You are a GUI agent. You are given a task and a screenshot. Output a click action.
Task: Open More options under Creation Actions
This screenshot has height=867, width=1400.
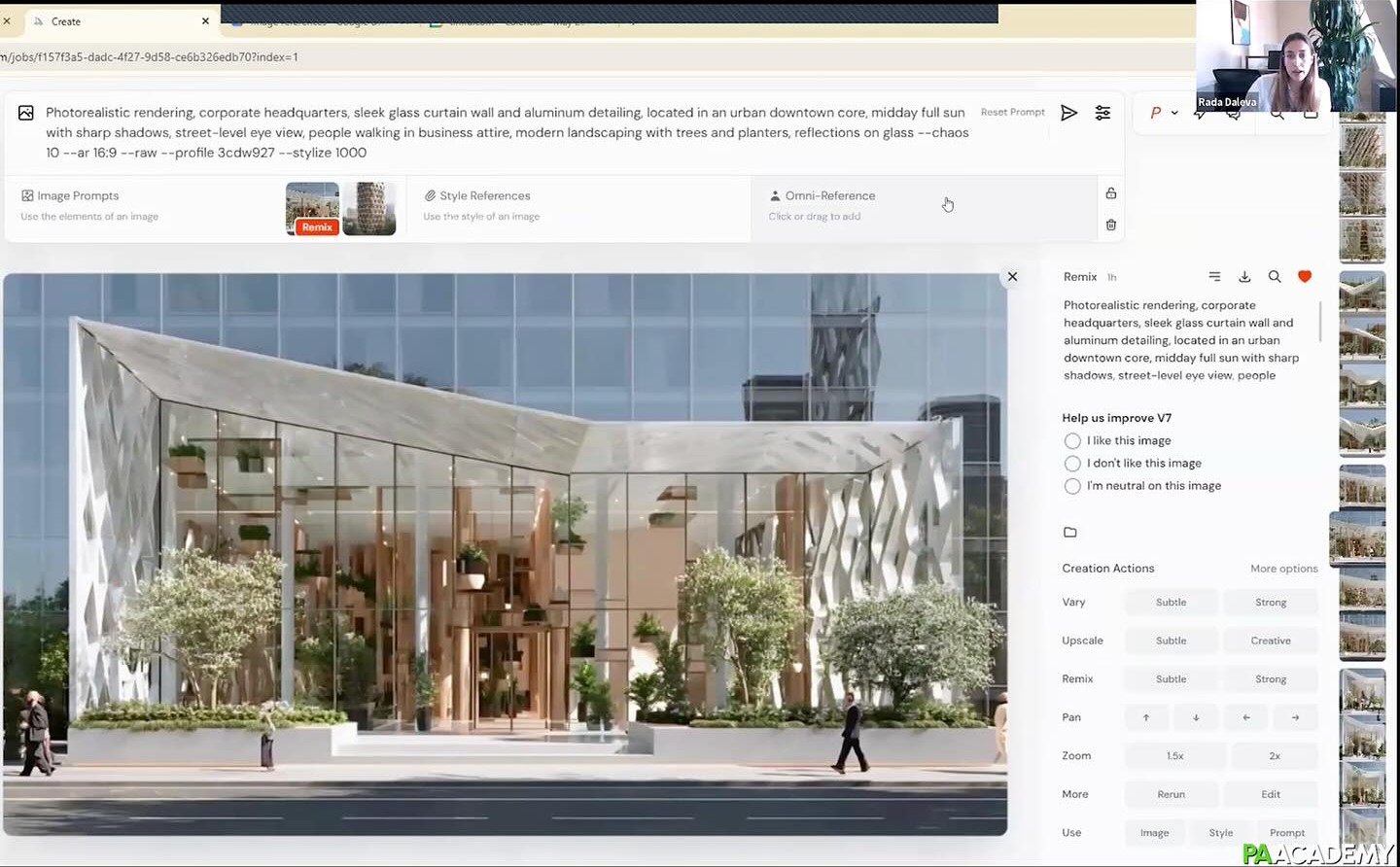(x=1283, y=569)
